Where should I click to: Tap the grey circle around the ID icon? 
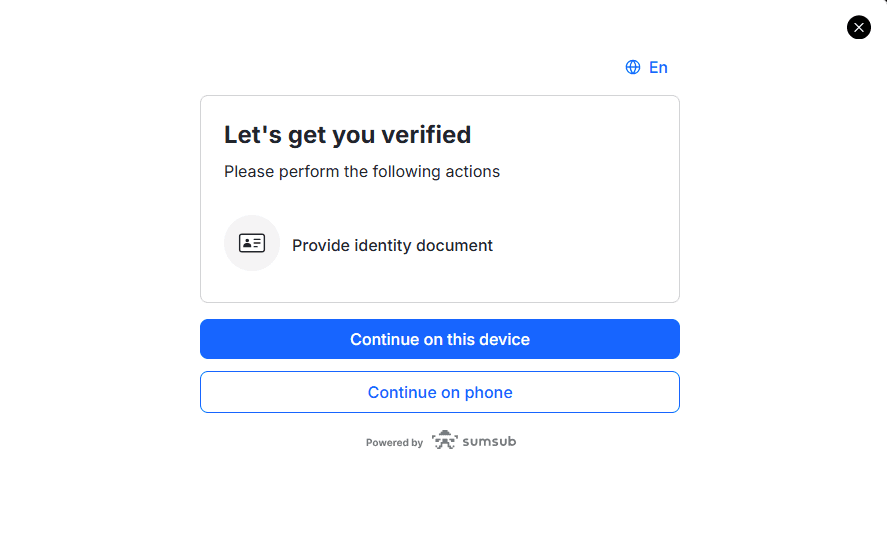(252, 243)
